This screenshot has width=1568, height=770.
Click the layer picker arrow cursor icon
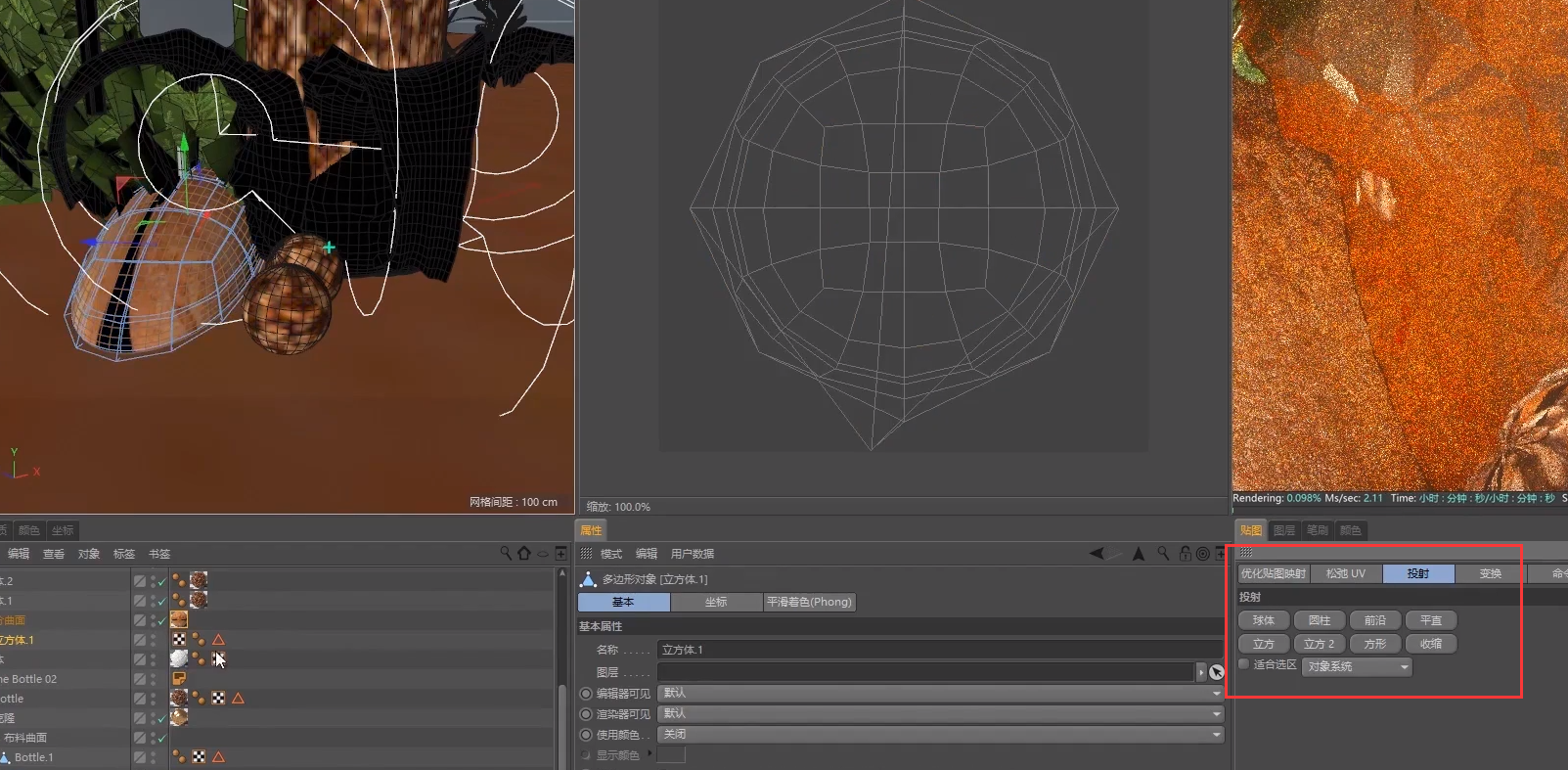(x=1216, y=672)
